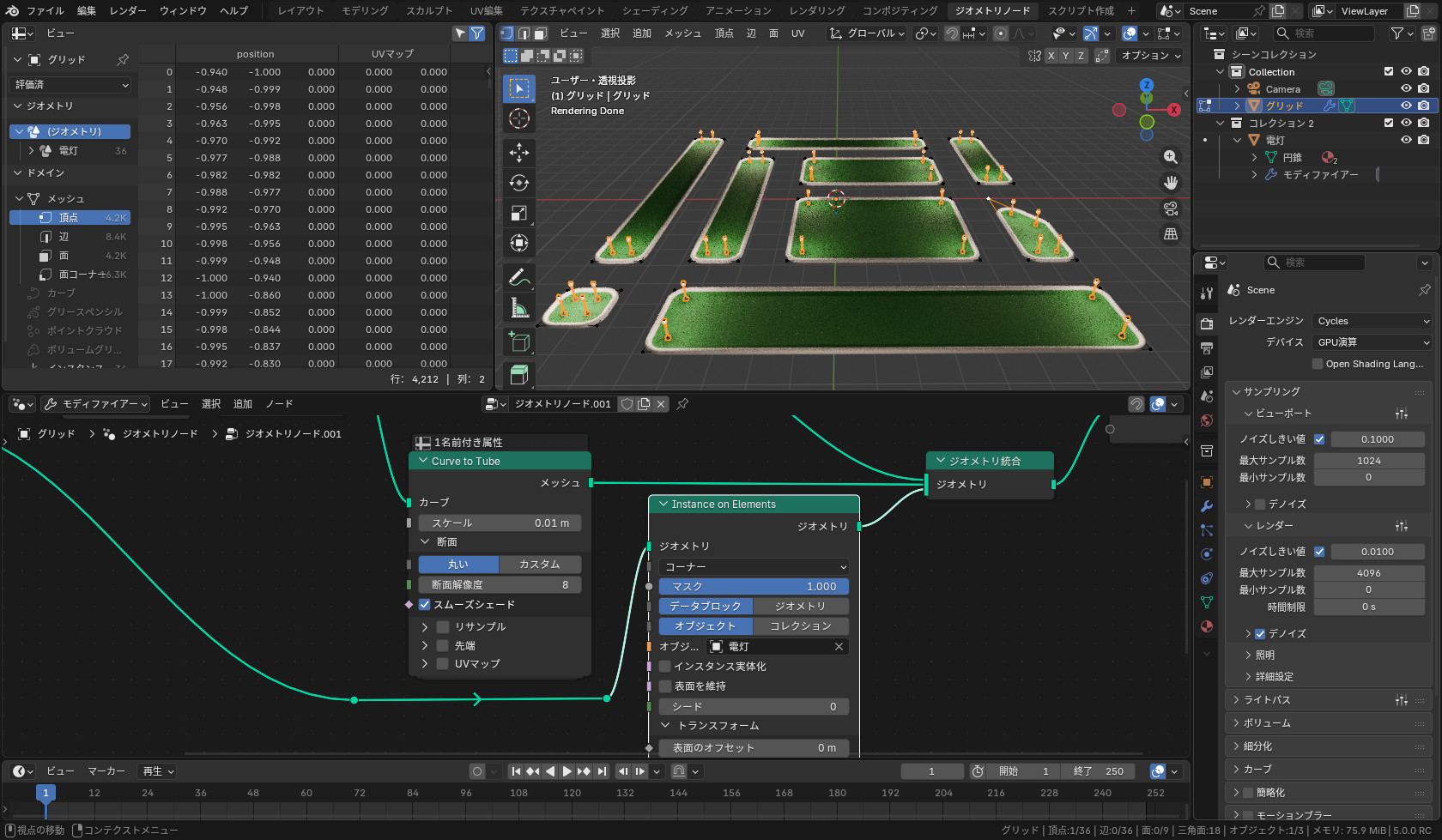The height and width of the screenshot is (840, 1442).
Task: Open the レンダーエンジン Cycles dropdown
Action: coord(1372,321)
